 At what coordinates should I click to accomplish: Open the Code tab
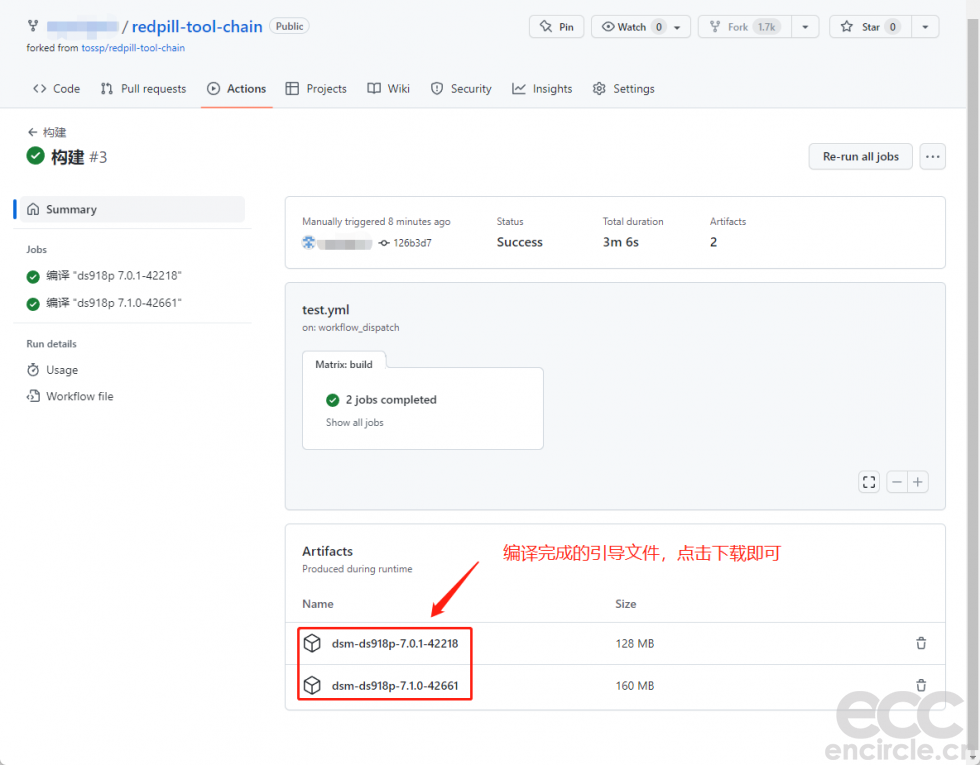click(x=56, y=89)
